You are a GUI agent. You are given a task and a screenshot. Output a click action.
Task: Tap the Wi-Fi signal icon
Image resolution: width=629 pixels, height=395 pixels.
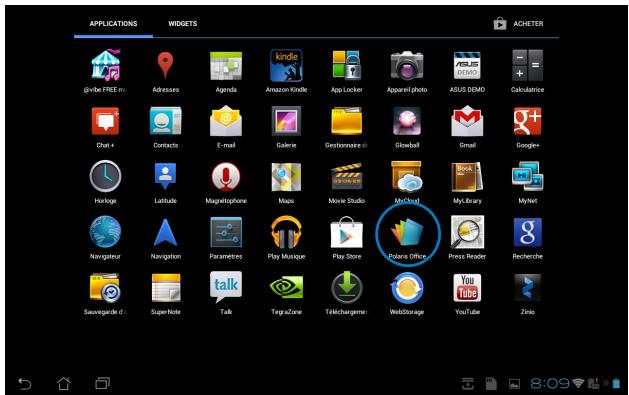click(578, 383)
